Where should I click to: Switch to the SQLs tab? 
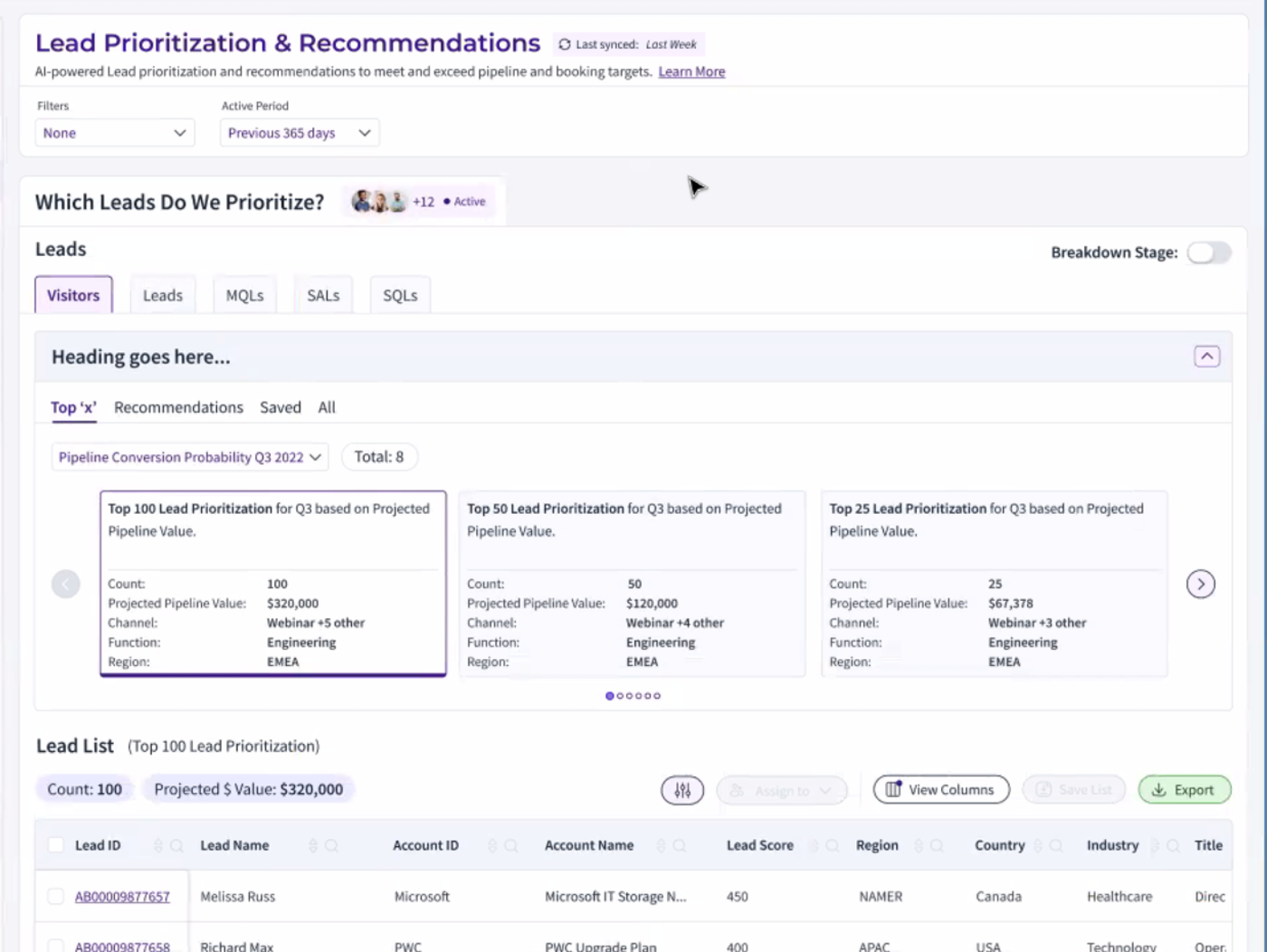click(x=400, y=295)
